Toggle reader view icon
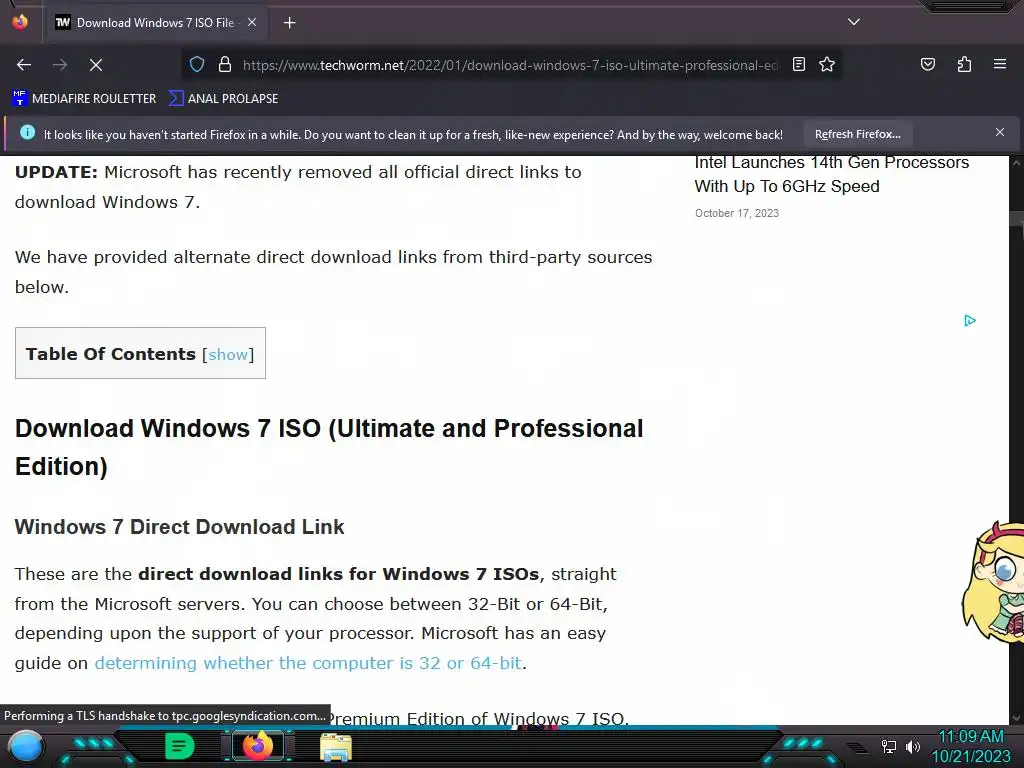 [x=799, y=64]
